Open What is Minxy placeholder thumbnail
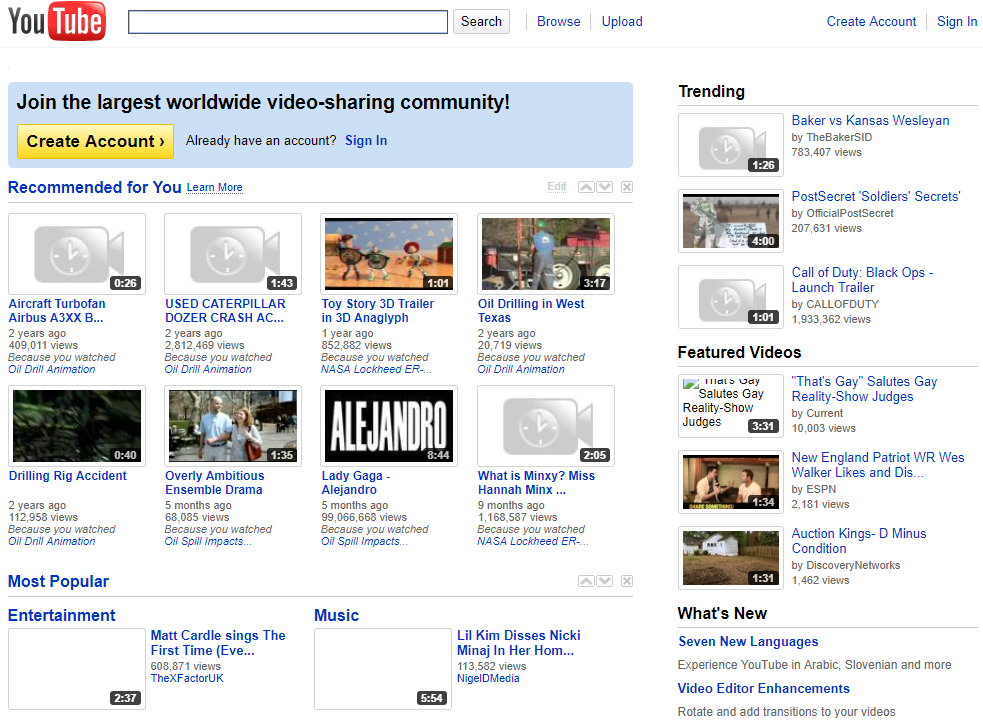Image resolution: width=983 pixels, height=720 pixels. point(545,426)
